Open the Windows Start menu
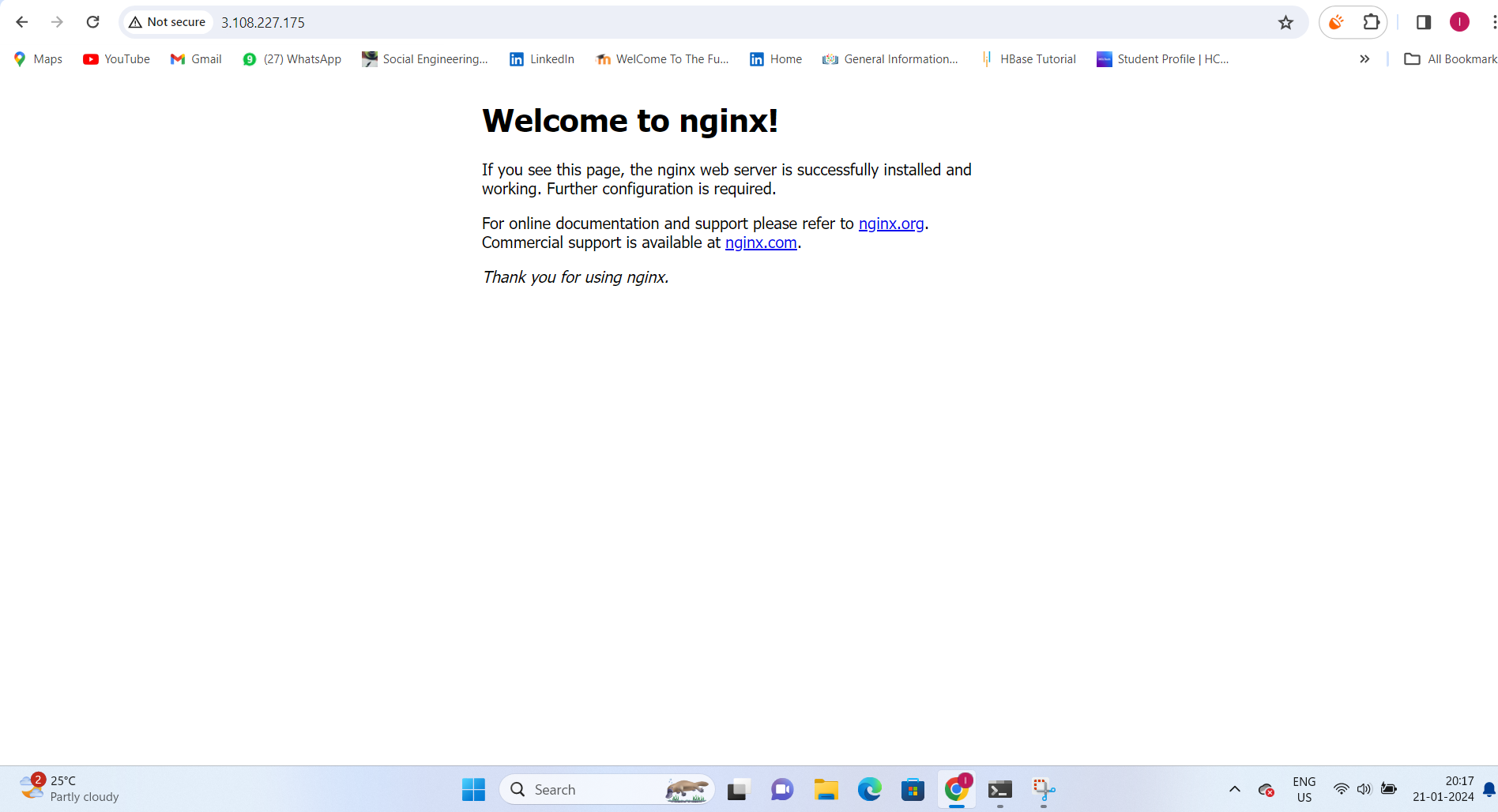1498x812 pixels. coord(473,789)
